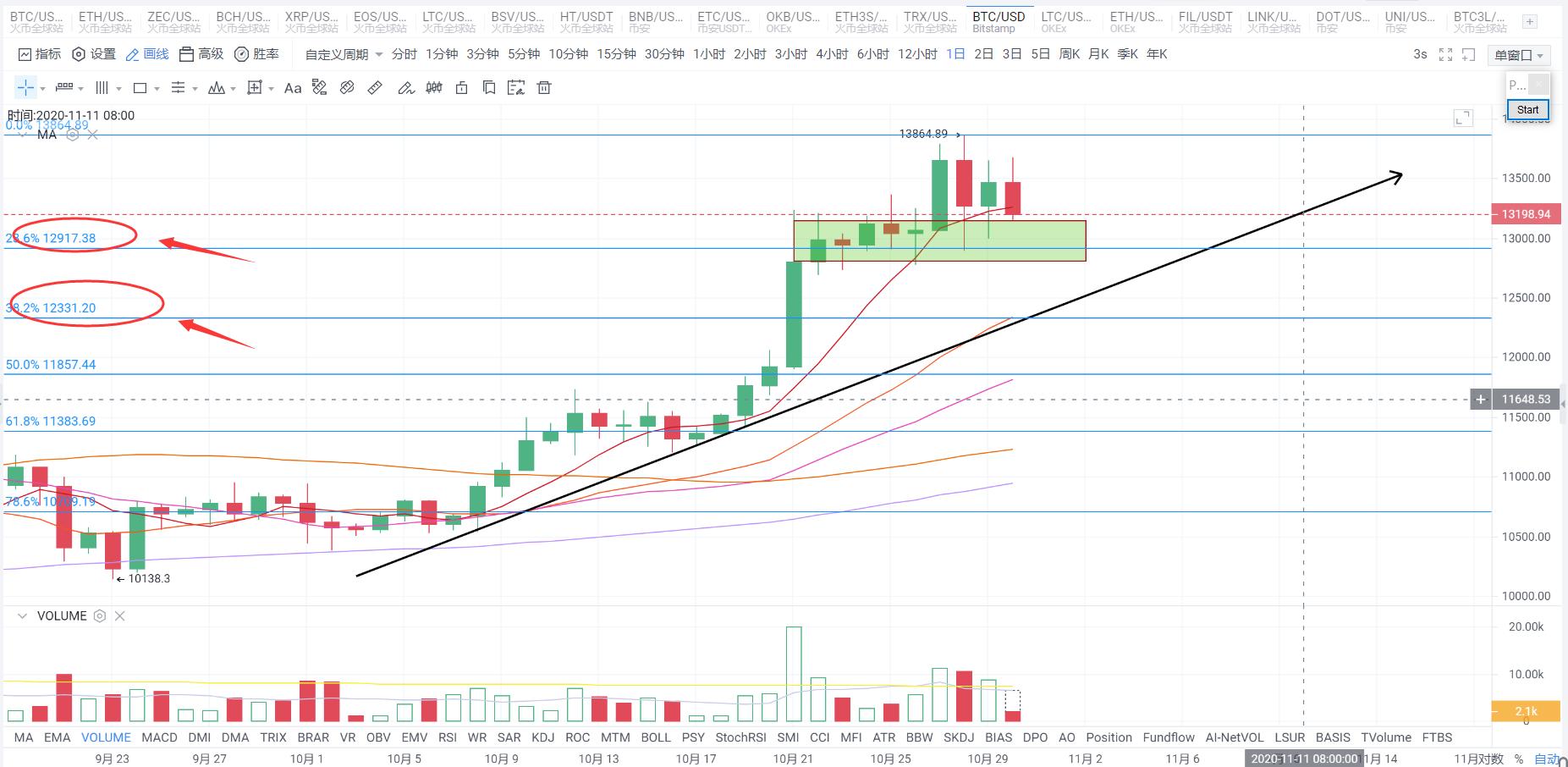This screenshot has width=1568, height=767.
Task: Select the 分时 time-sharing view
Action: tap(404, 55)
